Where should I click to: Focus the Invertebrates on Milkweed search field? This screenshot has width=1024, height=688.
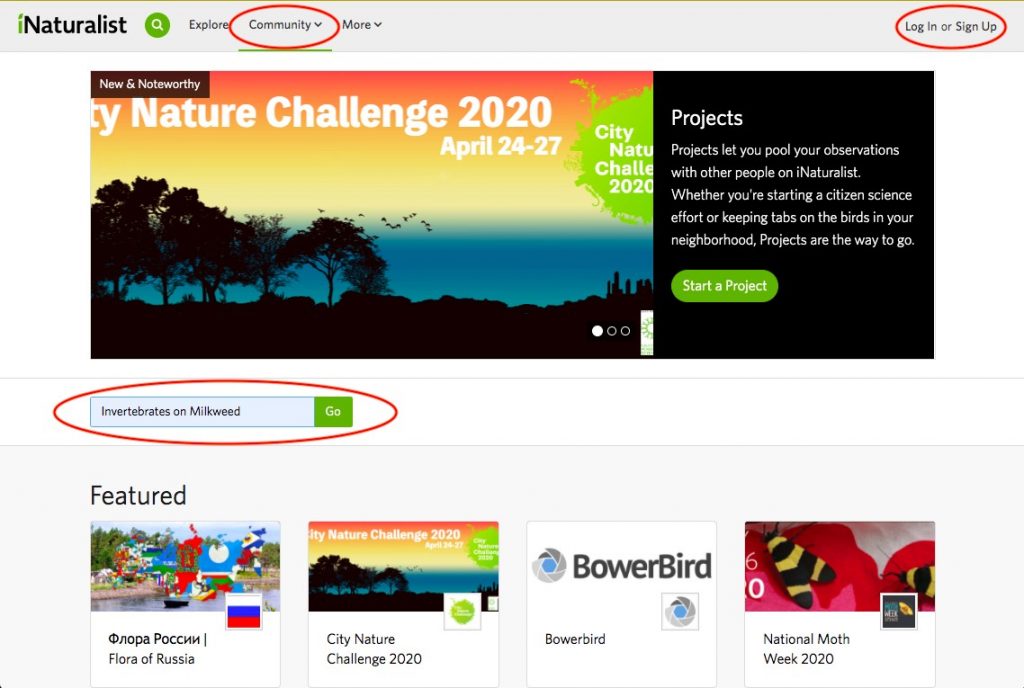pos(202,412)
